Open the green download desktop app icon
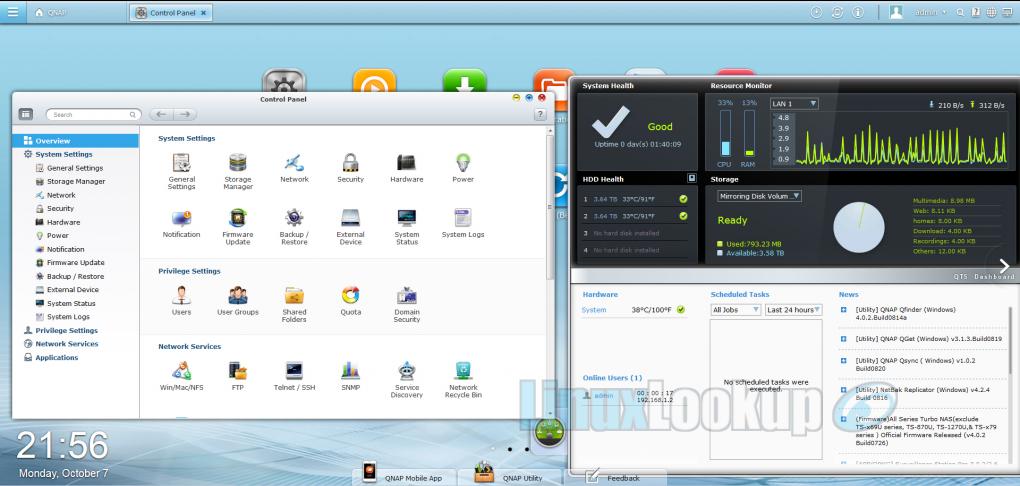Screen dimensions: 1020x486 click(x=464, y=81)
